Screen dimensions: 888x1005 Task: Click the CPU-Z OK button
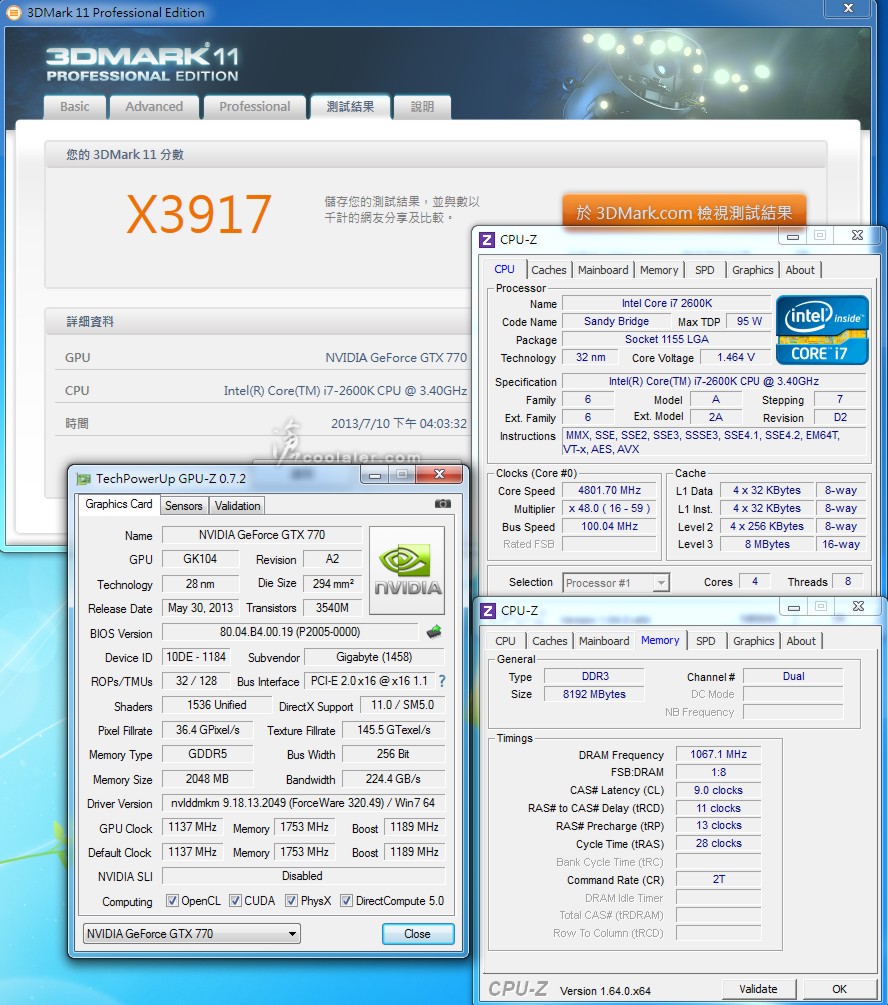coord(839,989)
